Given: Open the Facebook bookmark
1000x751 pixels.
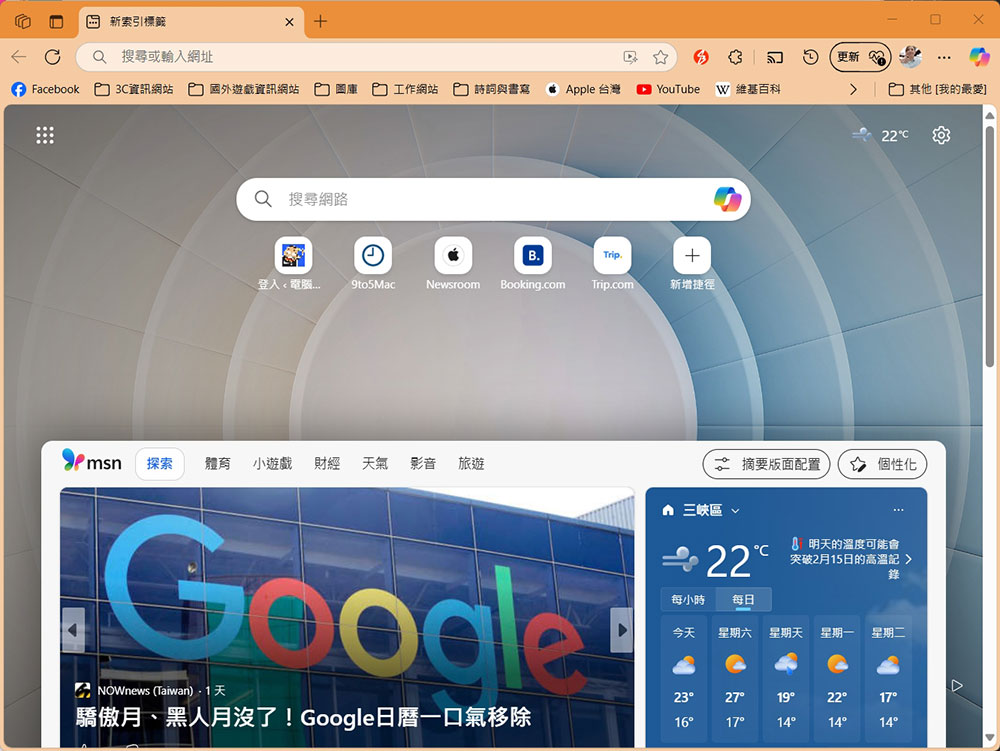Looking at the screenshot, I should pyautogui.click(x=45, y=89).
